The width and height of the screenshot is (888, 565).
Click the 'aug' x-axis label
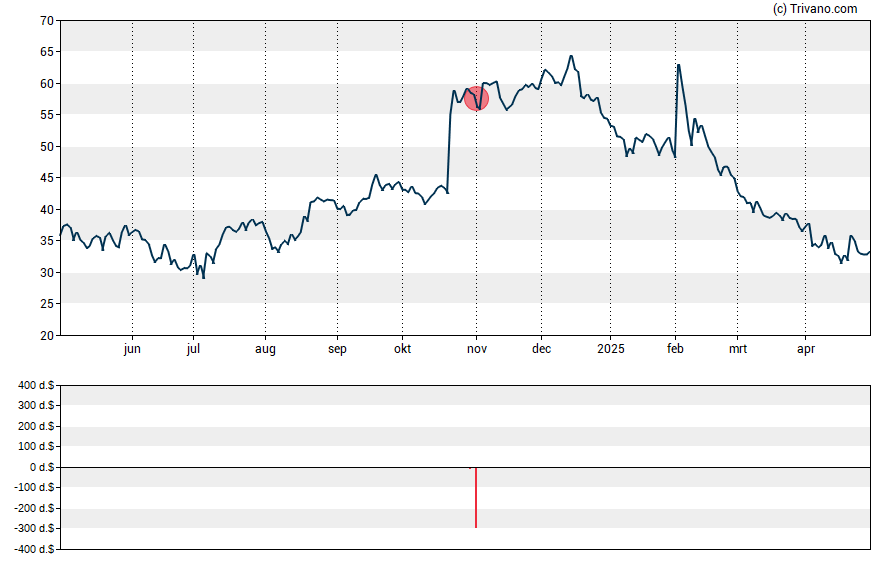point(265,349)
